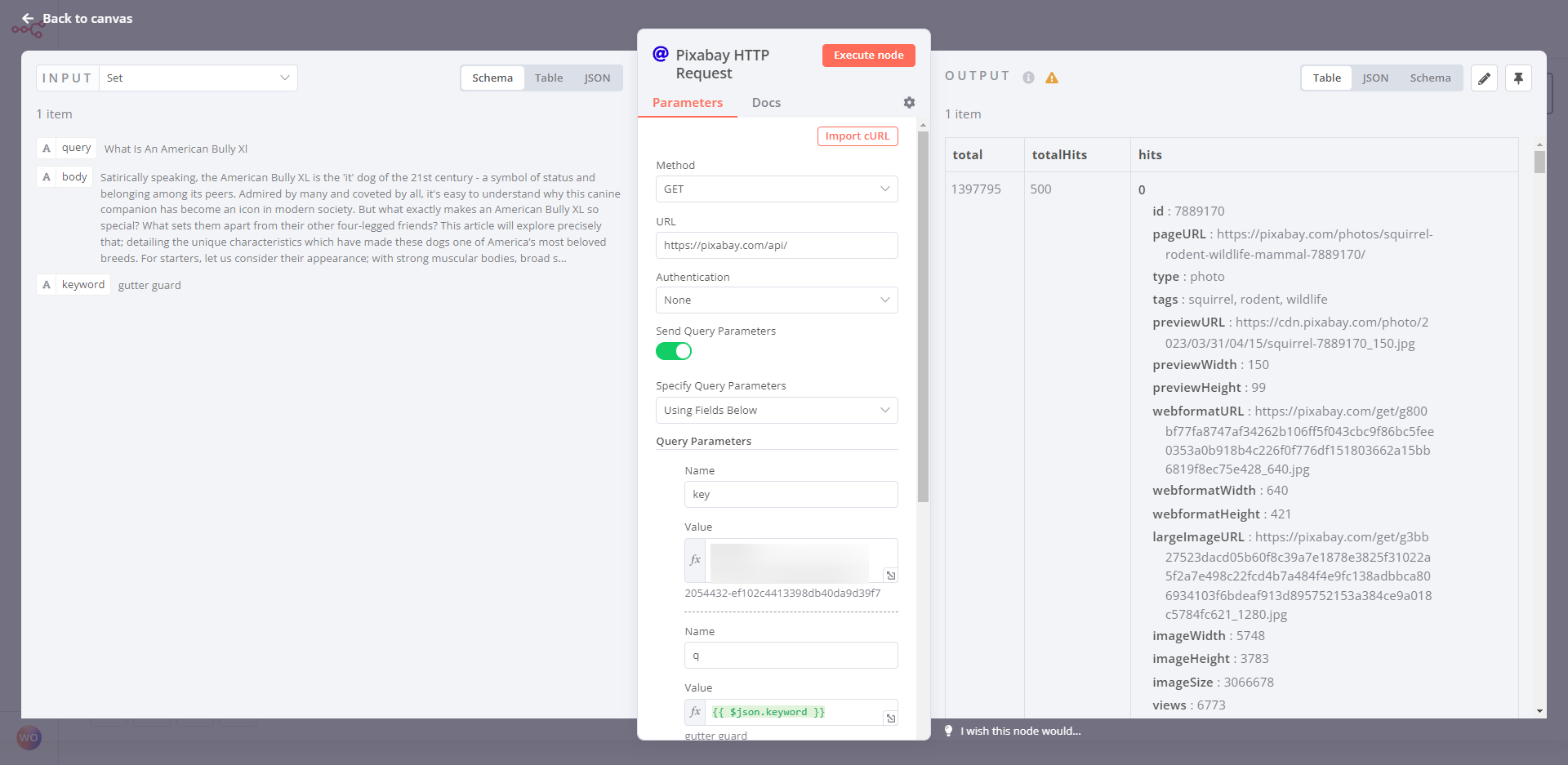
Task: Click the lightbulb beside I wish this node would
Action: [x=948, y=731]
